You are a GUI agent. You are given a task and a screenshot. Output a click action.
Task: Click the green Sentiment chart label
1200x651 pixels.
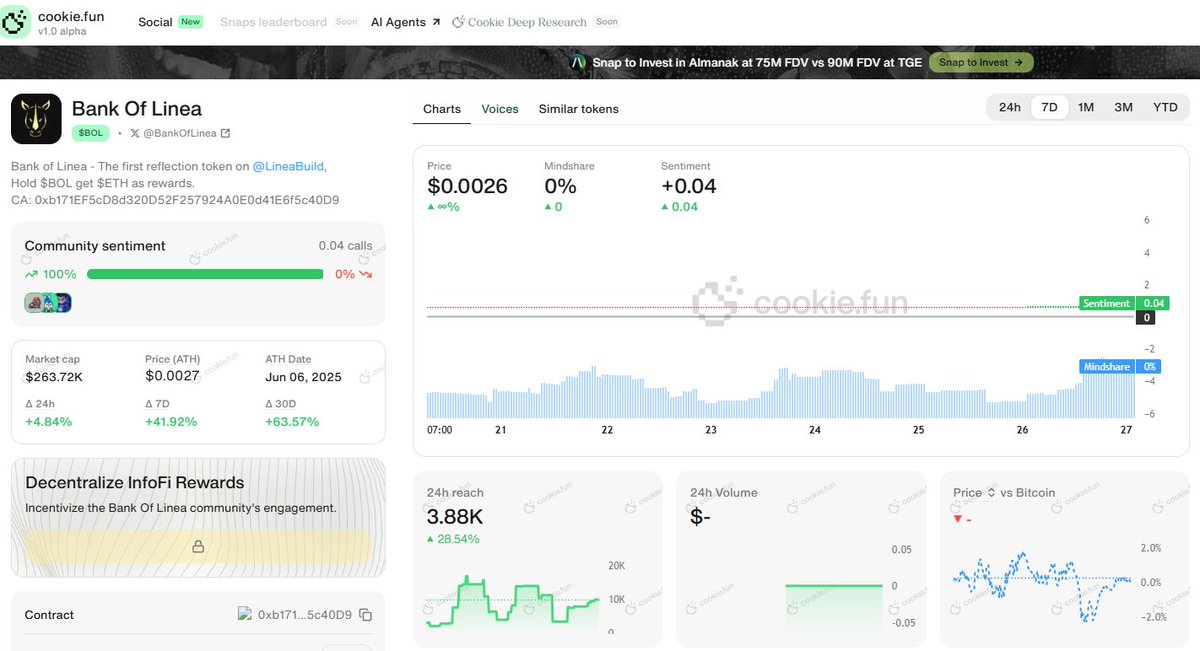click(x=1107, y=303)
